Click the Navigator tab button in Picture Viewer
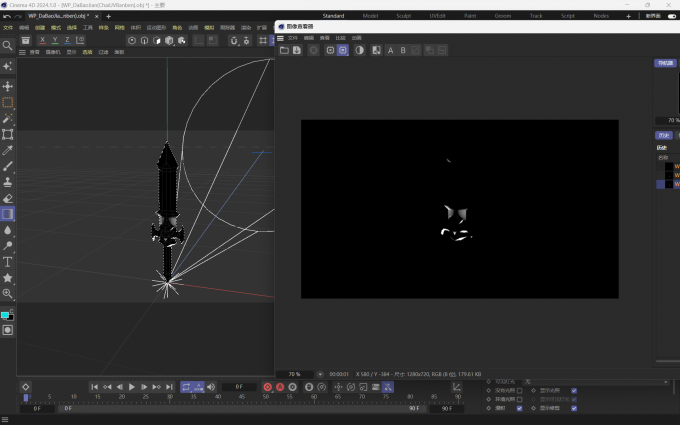The height and width of the screenshot is (425, 680). pyautogui.click(x=665, y=63)
